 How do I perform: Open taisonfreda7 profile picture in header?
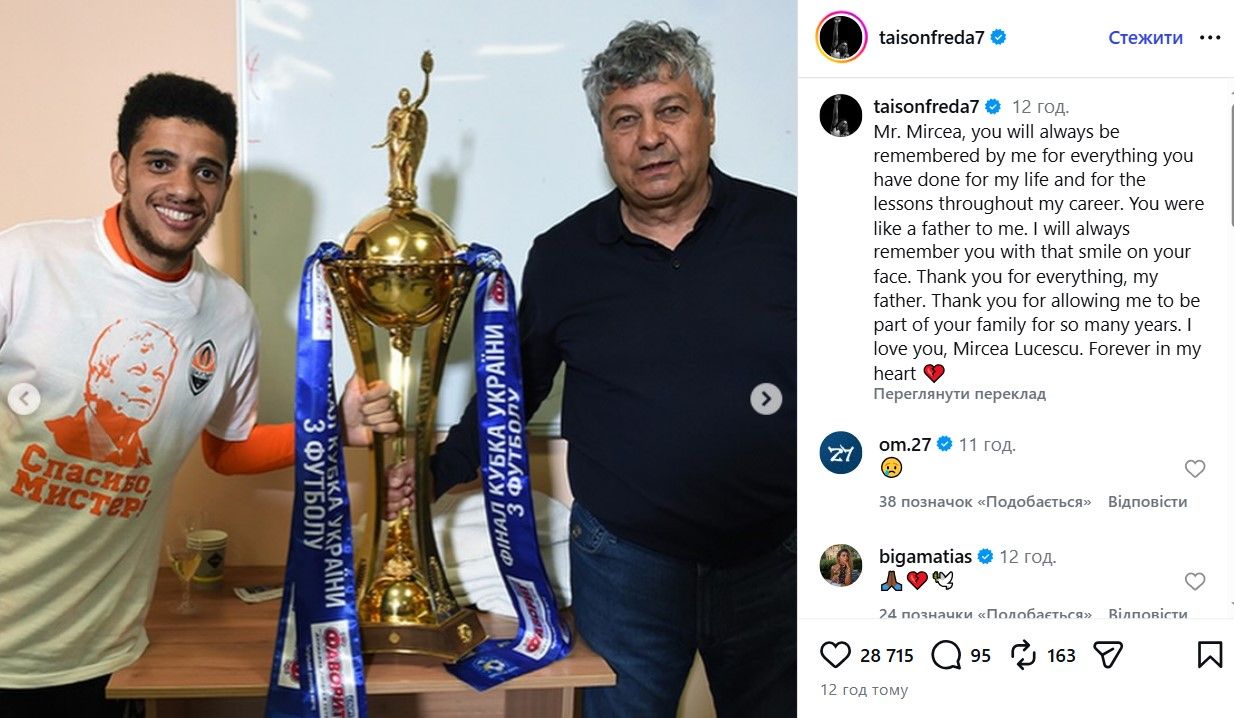(841, 38)
